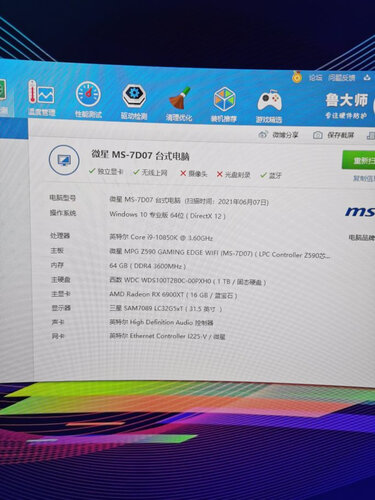
Task: Click the Core i9-10850K processor text
Action: tap(161, 237)
